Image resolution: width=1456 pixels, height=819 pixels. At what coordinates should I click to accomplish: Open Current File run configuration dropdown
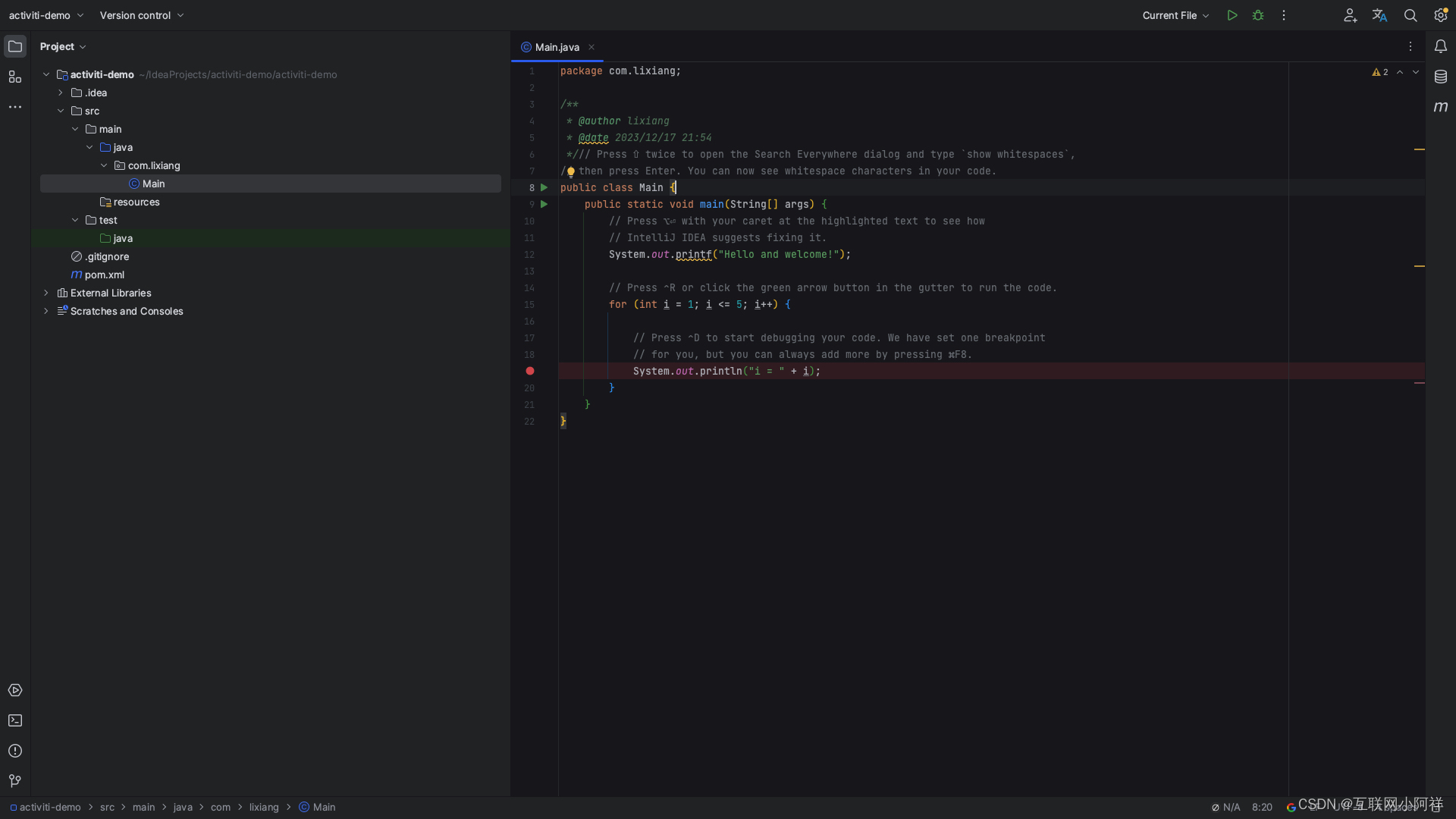1175,15
